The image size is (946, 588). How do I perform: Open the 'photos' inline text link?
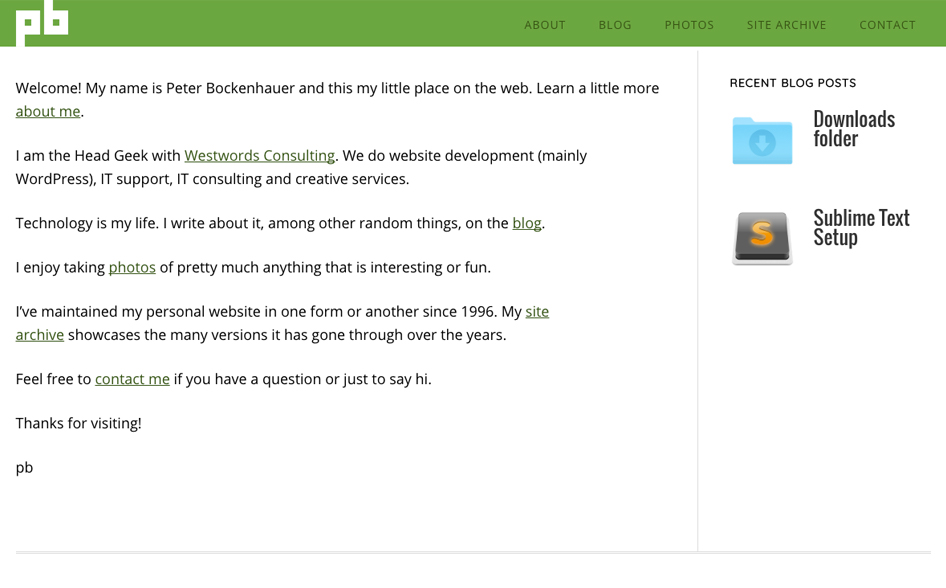pos(132,268)
